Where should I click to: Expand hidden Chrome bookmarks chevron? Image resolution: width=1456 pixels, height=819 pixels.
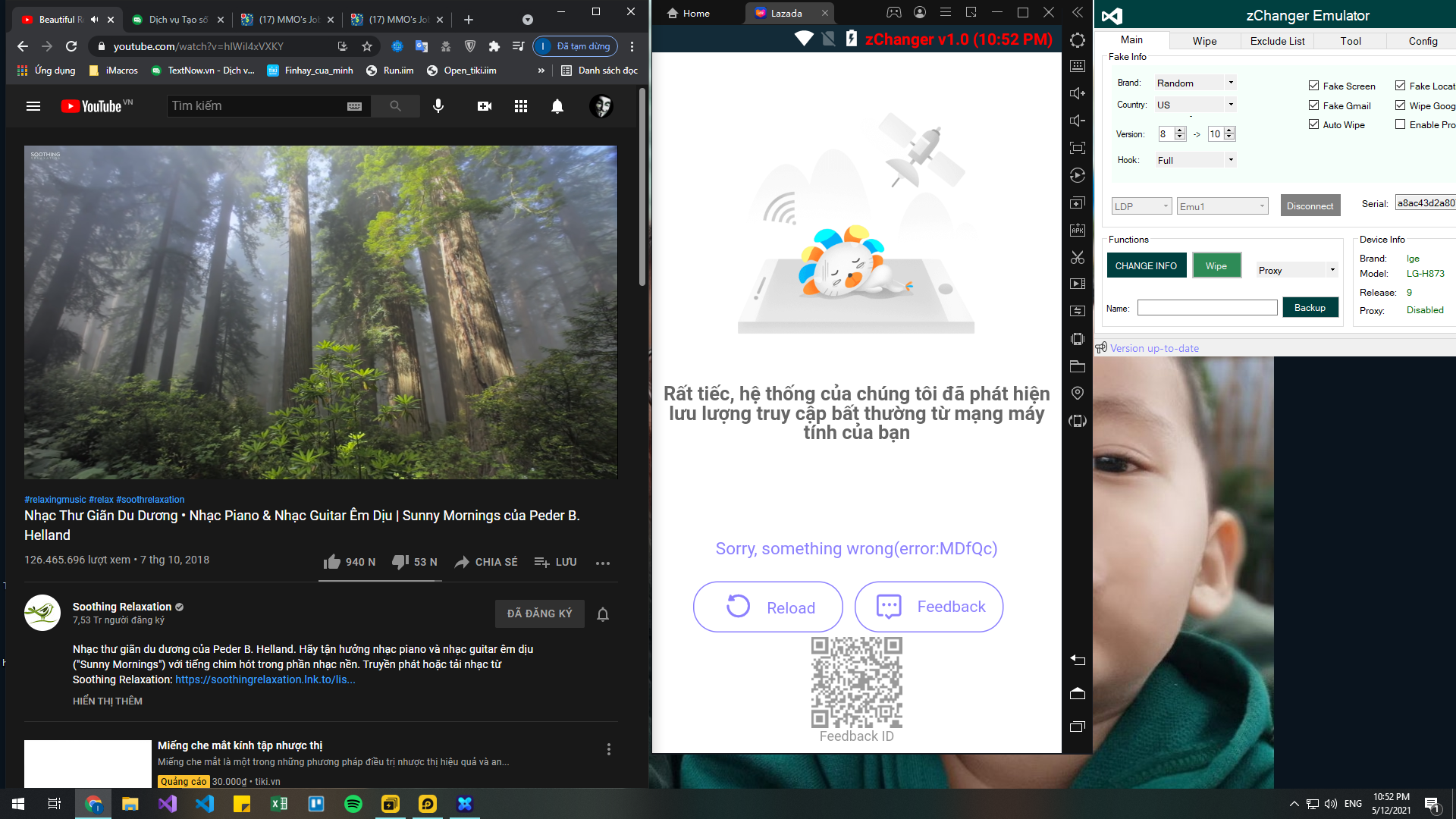click(x=541, y=71)
